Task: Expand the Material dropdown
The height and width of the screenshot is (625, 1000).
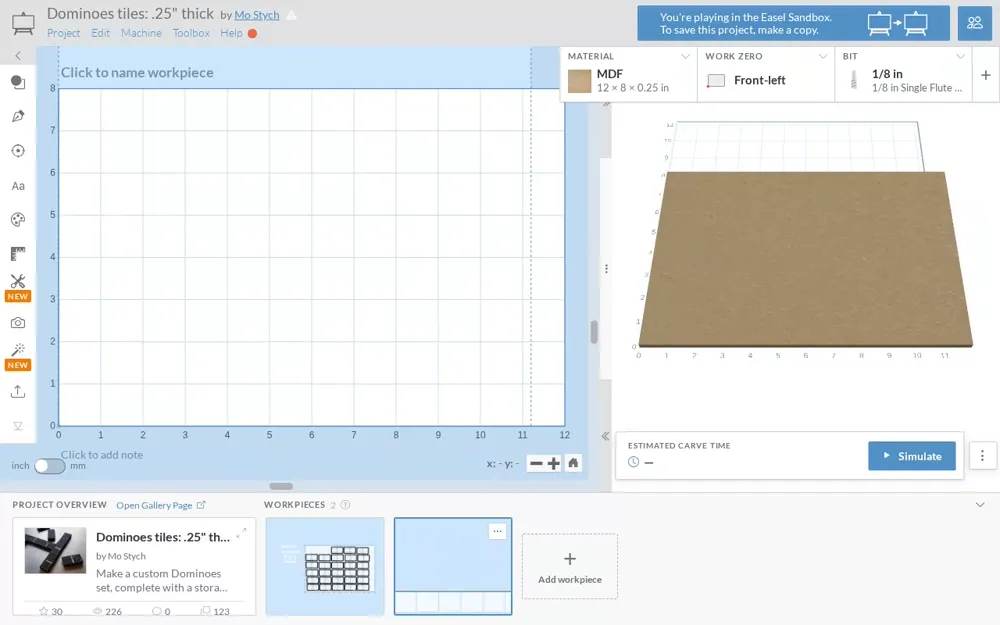Action: (685, 56)
